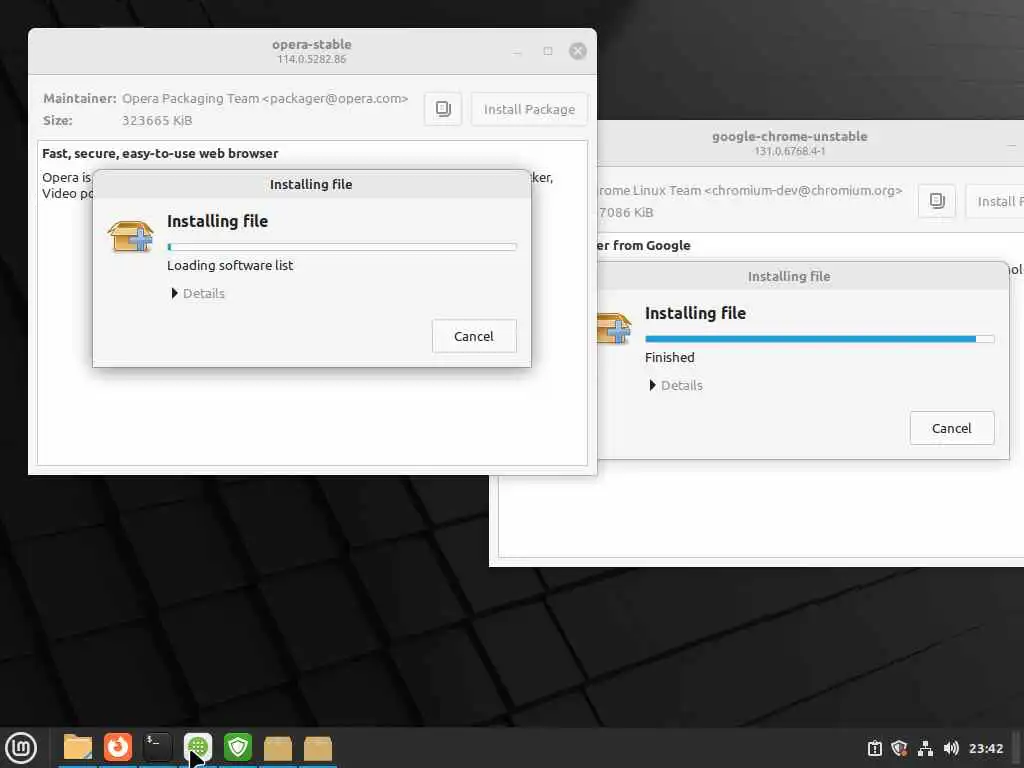Click the chromium-dev maintainer email text
Viewport: 1024px width, 768px height.
point(803,191)
